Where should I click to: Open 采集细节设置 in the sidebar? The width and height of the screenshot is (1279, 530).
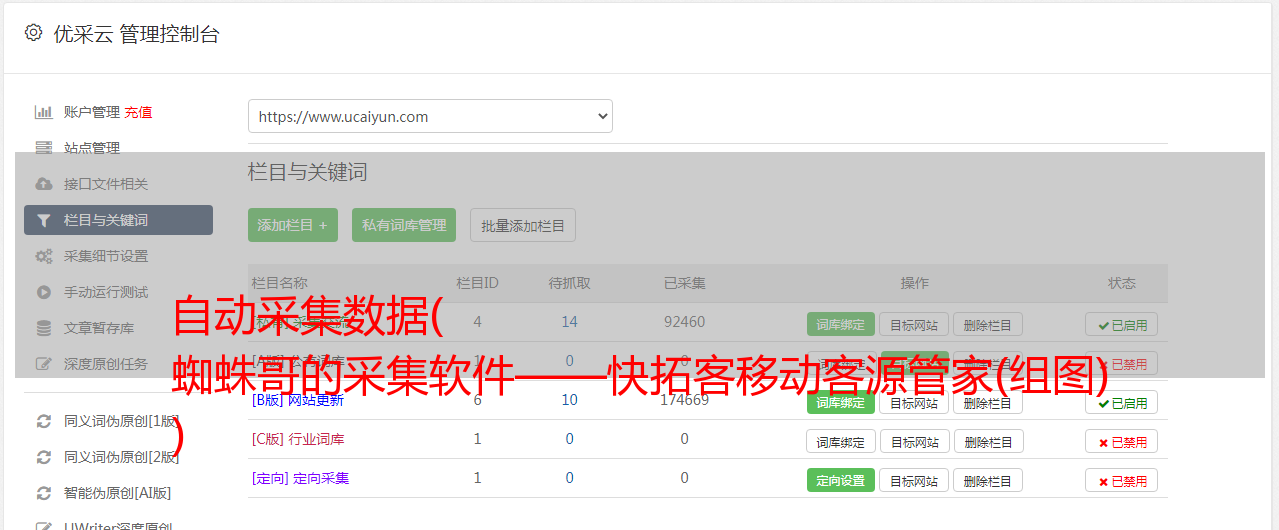[106, 256]
